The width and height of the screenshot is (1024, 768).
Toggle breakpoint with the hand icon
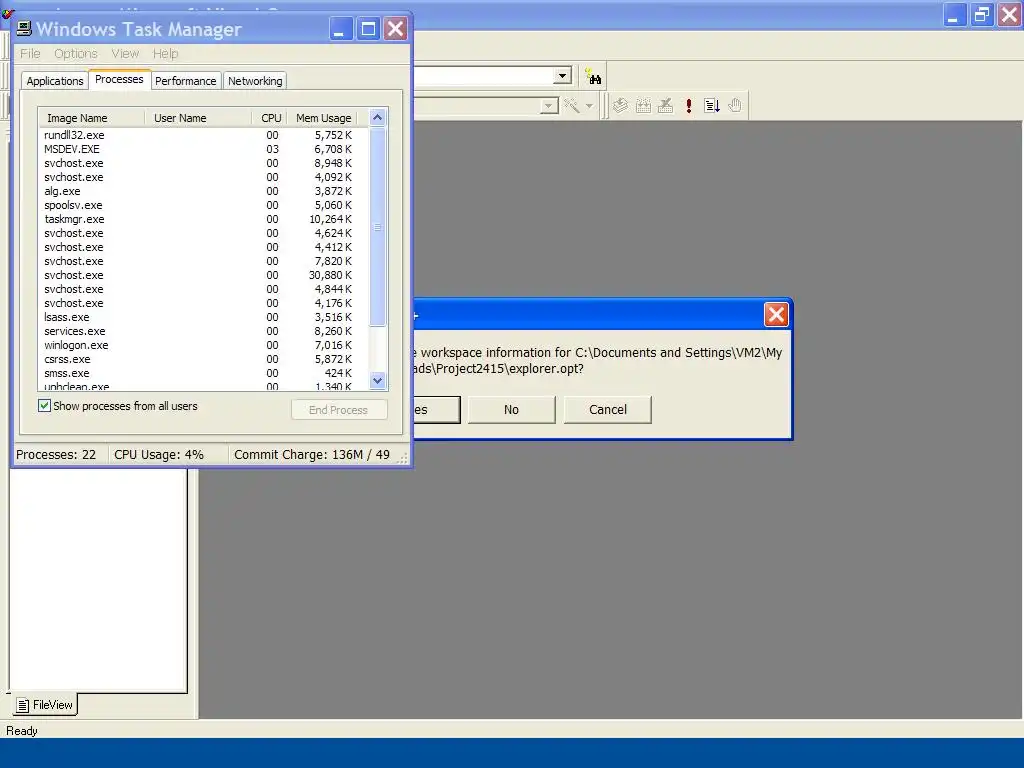[735, 105]
